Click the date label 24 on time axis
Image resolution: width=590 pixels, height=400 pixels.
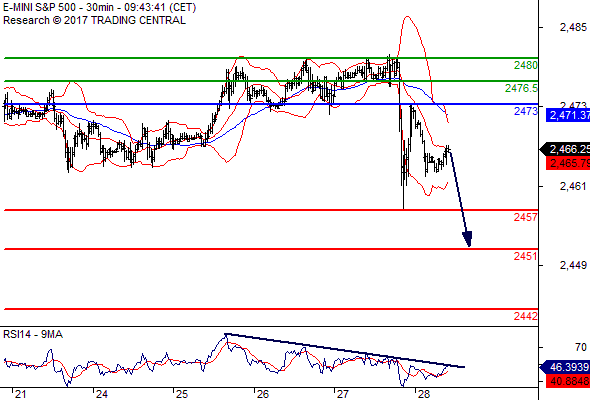(102, 394)
